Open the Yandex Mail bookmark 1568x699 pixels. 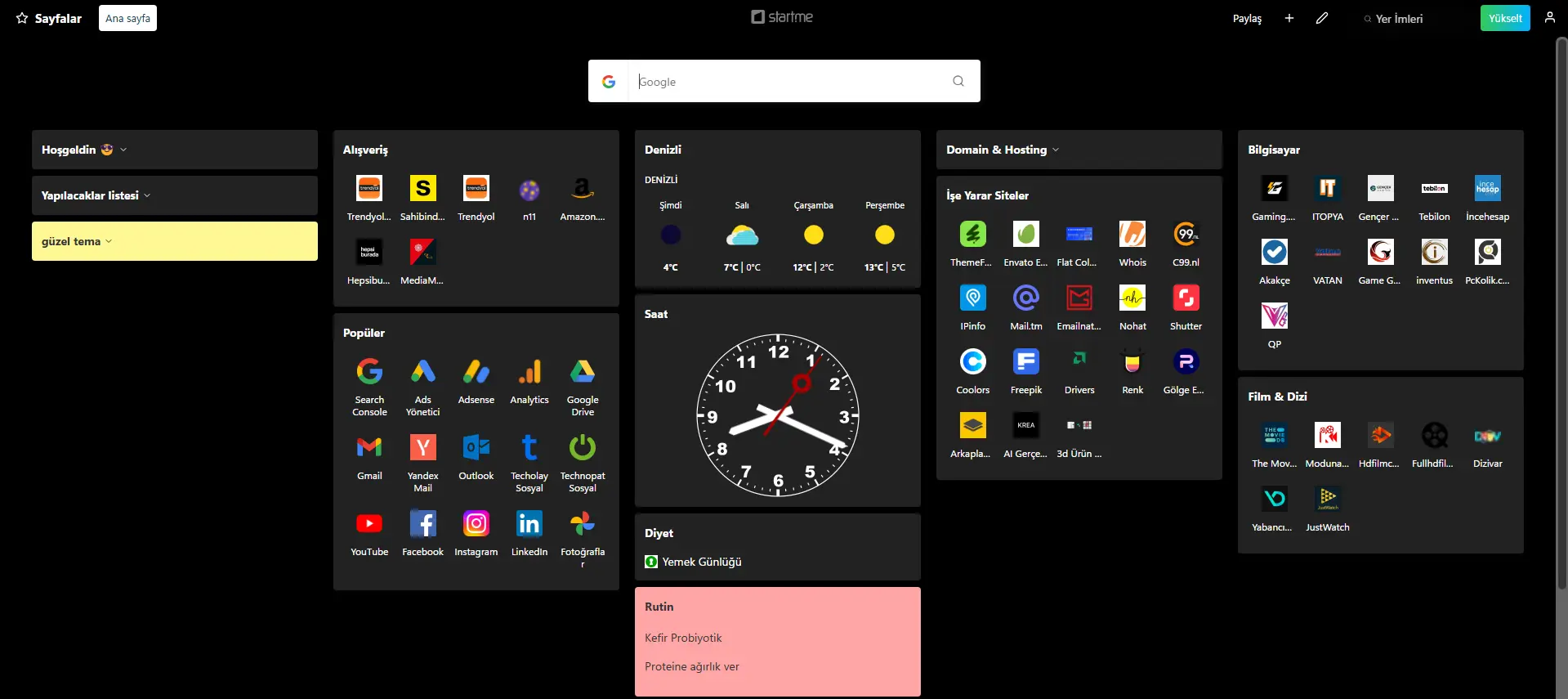pyautogui.click(x=422, y=448)
